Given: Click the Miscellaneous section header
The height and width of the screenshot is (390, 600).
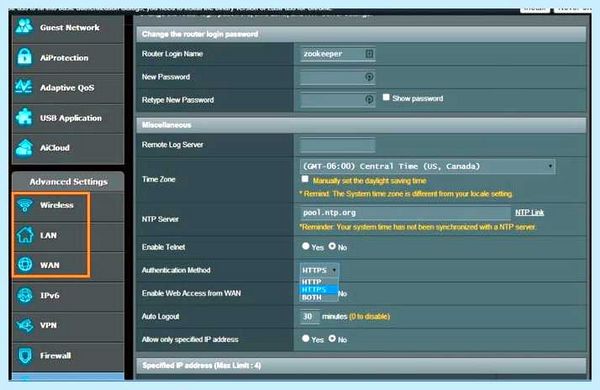Looking at the screenshot, I should pyautogui.click(x=361, y=125).
